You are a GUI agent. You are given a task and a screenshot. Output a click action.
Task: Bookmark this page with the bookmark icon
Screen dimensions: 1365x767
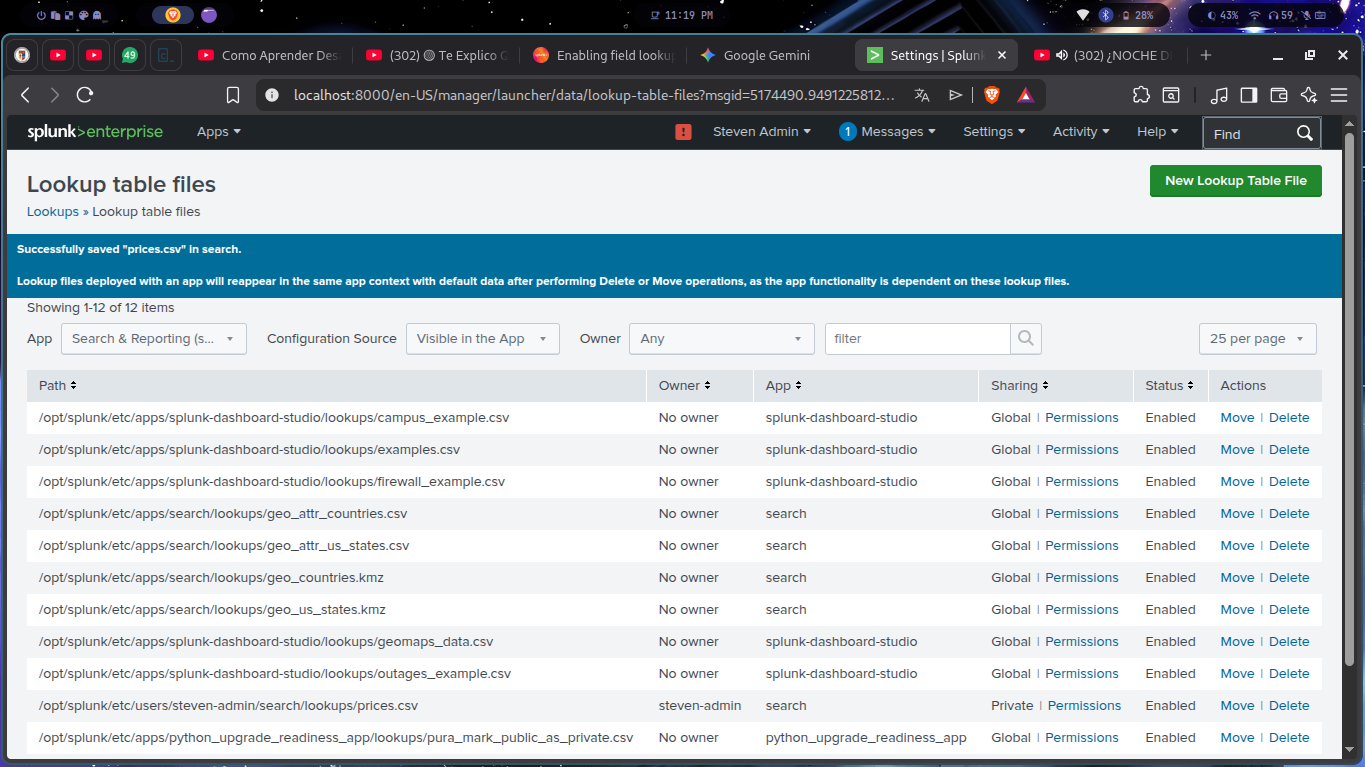point(233,95)
